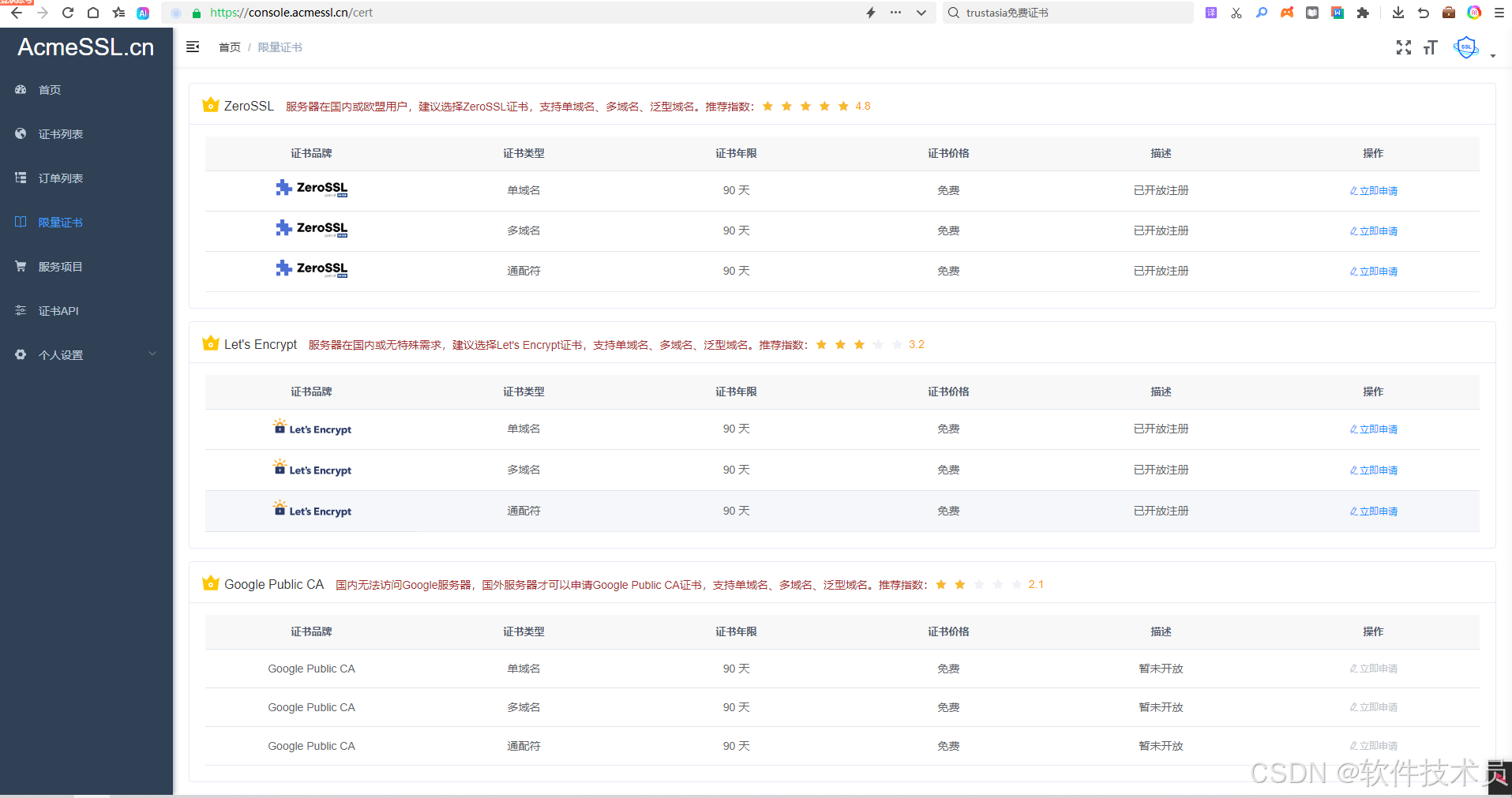Open the game controller extension icon
This screenshot has width=1512, height=798.
point(1287,13)
